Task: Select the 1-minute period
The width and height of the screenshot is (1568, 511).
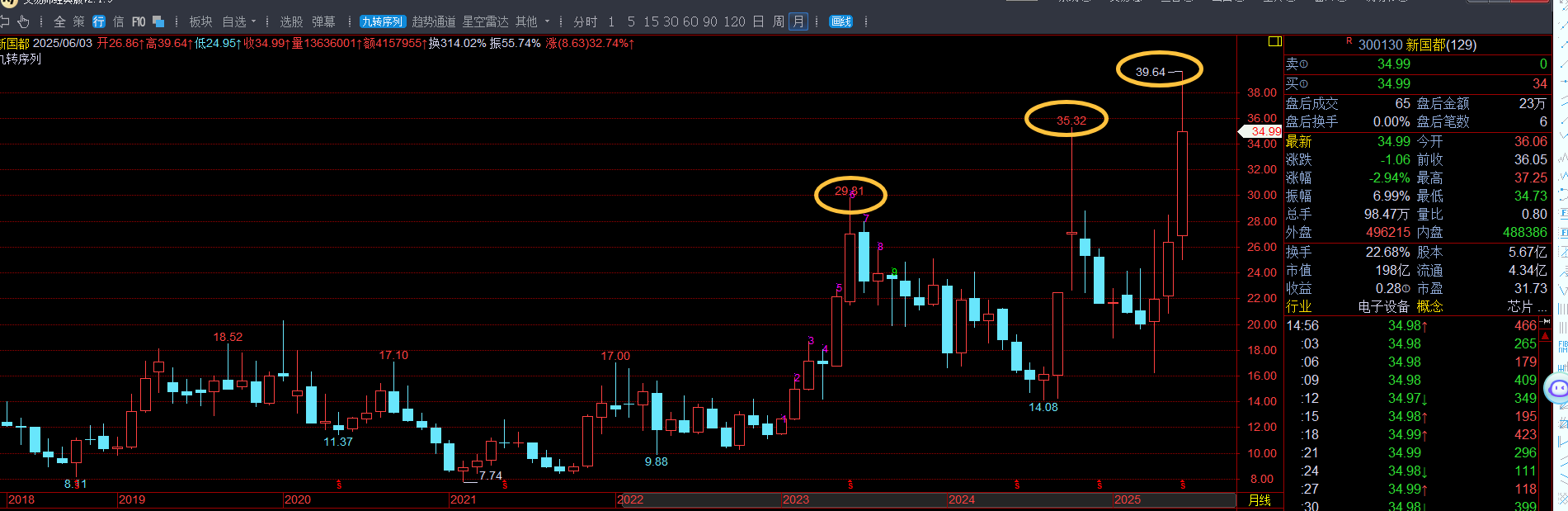Action: 611,21
